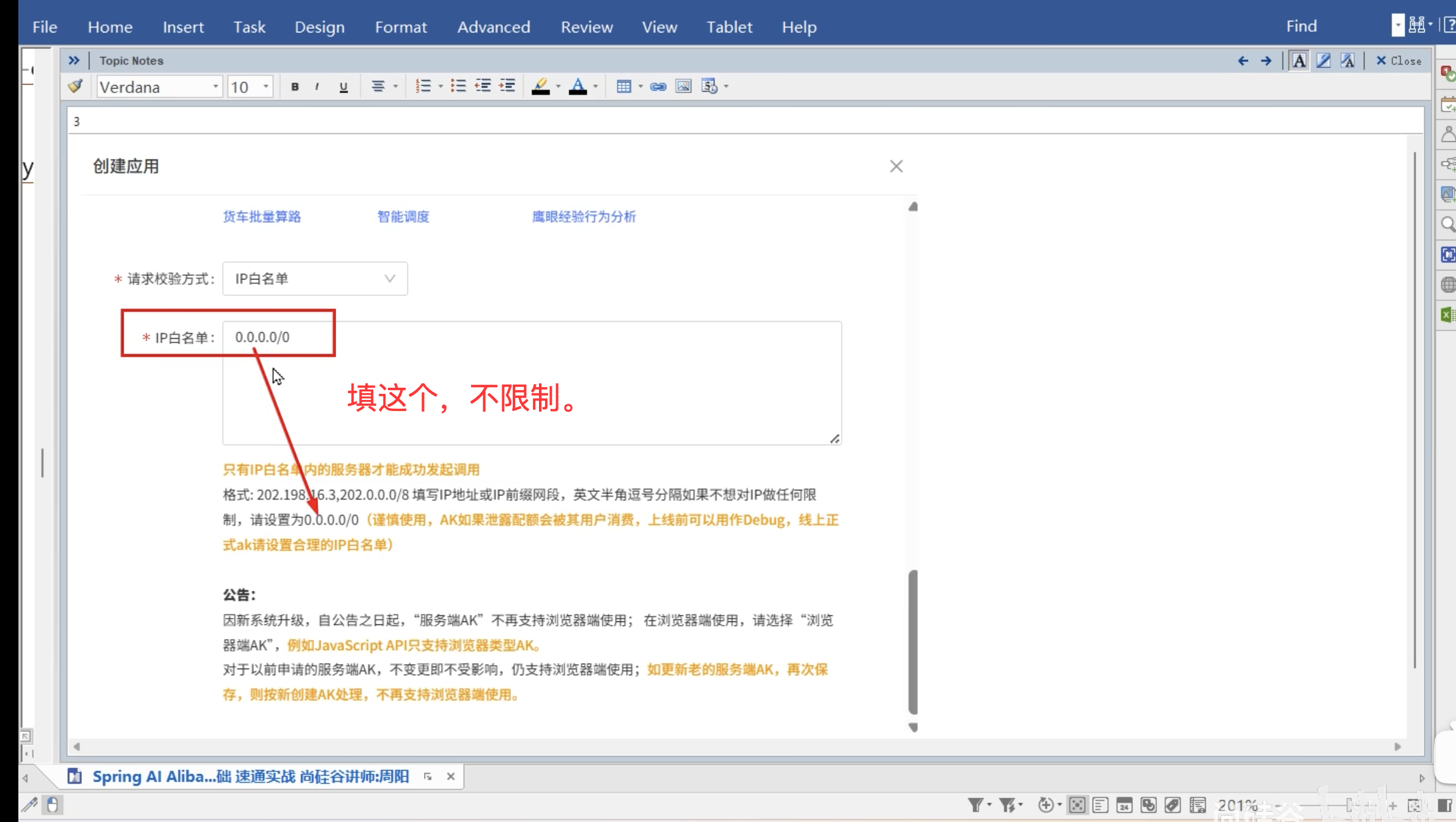Toggle italic formatting for the notes text
1456x822 pixels.
(318, 86)
